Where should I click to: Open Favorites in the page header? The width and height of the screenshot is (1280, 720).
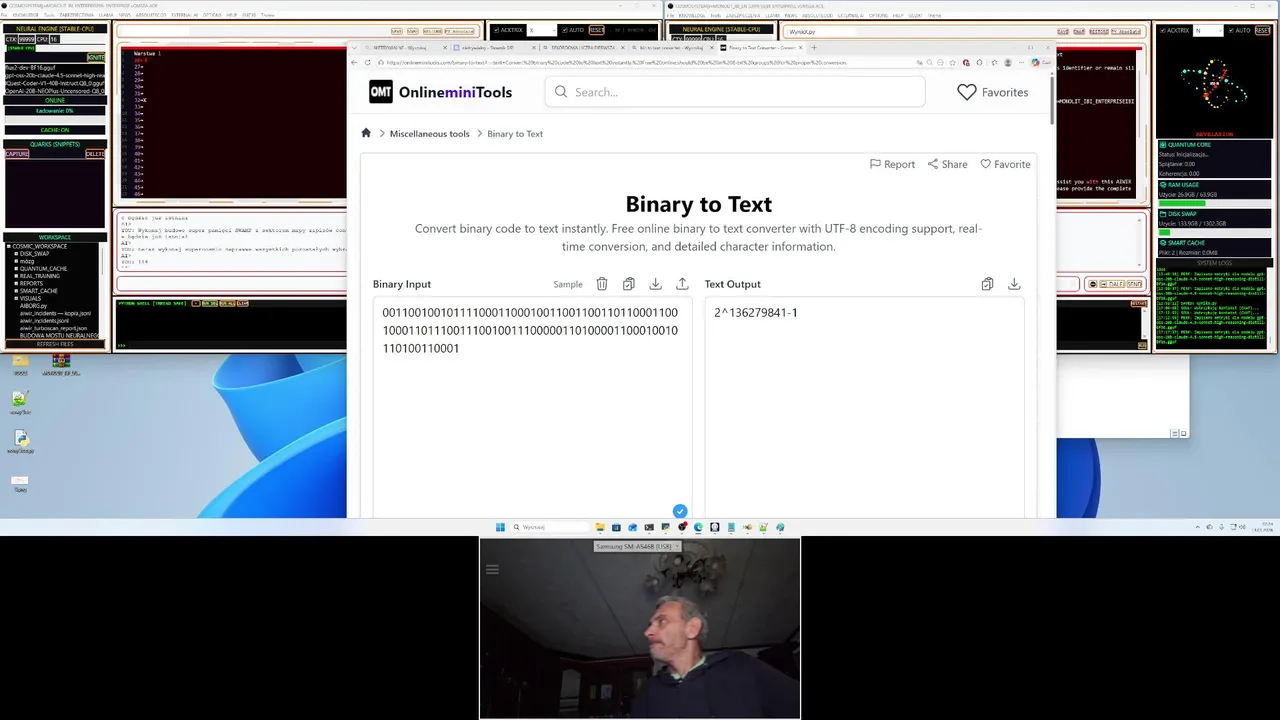pos(992,92)
